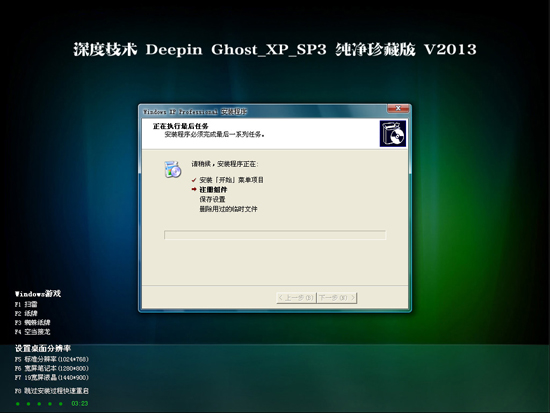Click the 下一步(N) next button
The height and width of the screenshot is (413, 550).
point(337,298)
